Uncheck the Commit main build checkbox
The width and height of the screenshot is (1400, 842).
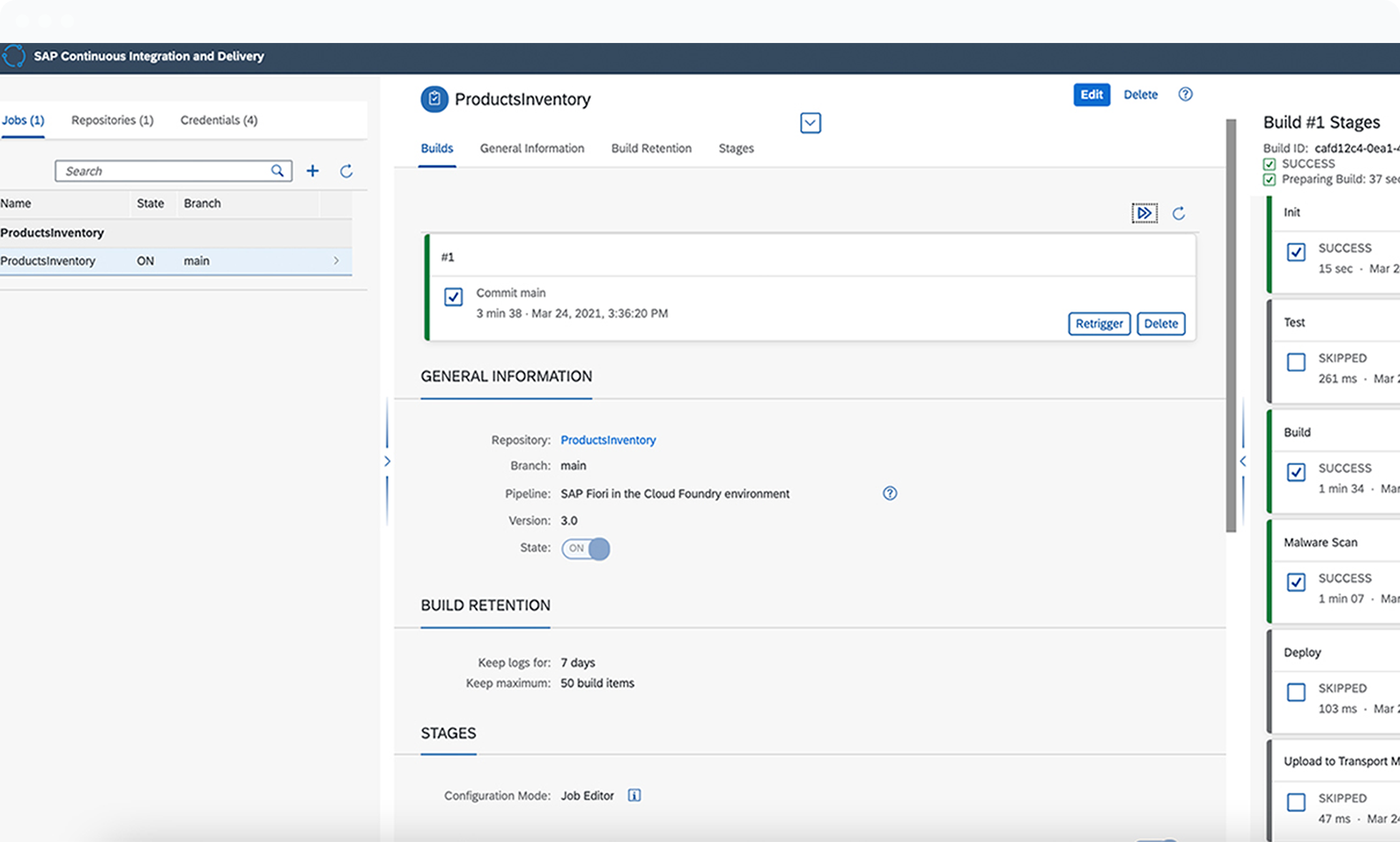[x=453, y=296]
